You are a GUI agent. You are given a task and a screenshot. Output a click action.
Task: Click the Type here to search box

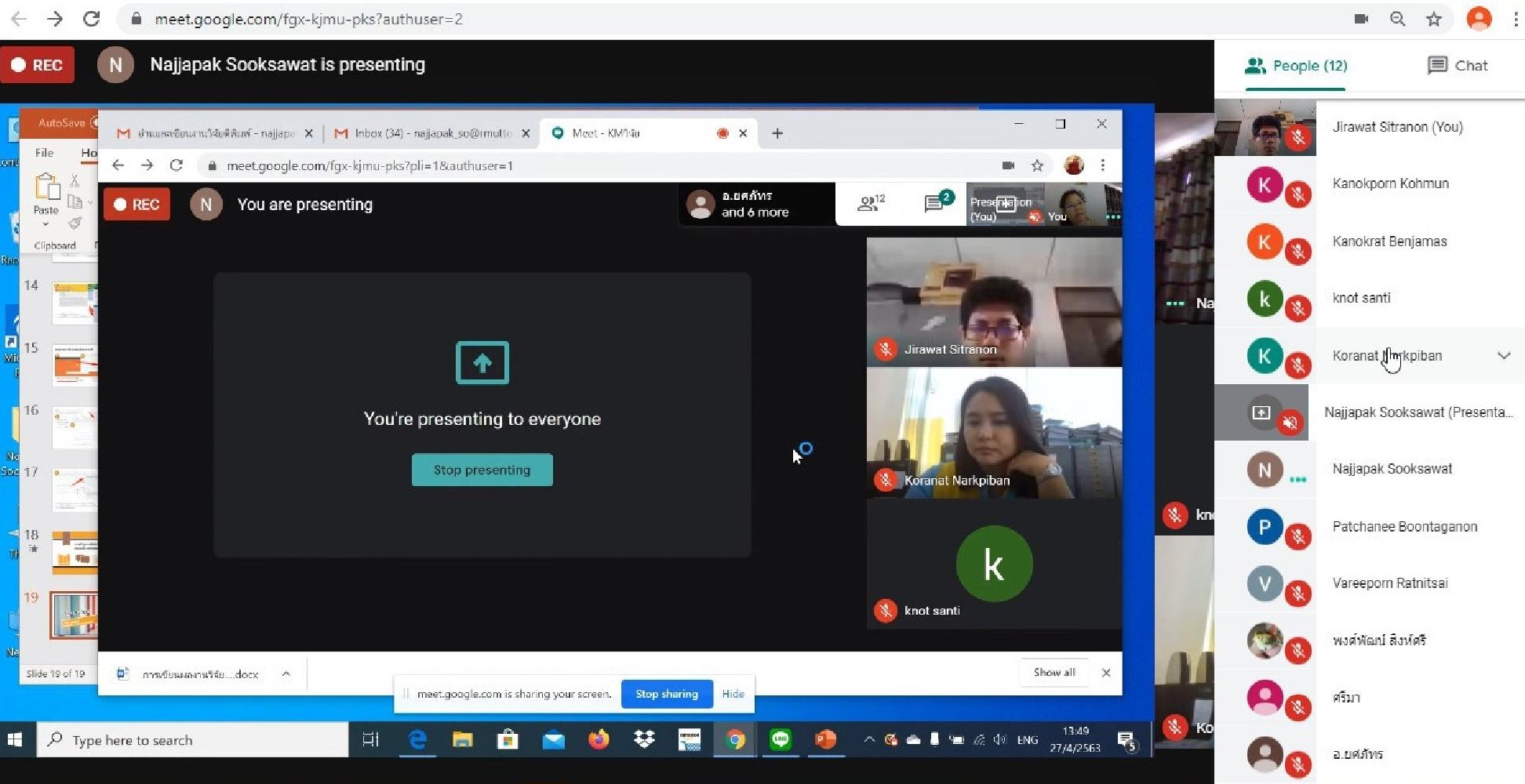click(192, 740)
